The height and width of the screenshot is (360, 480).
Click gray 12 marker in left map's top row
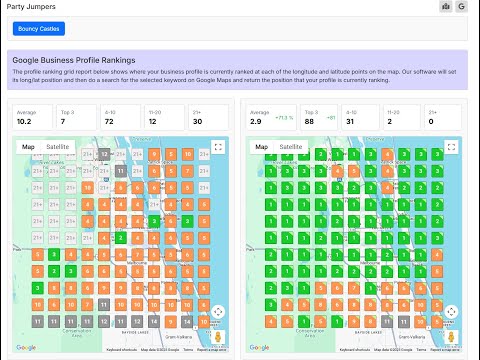[x=104, y=154]
